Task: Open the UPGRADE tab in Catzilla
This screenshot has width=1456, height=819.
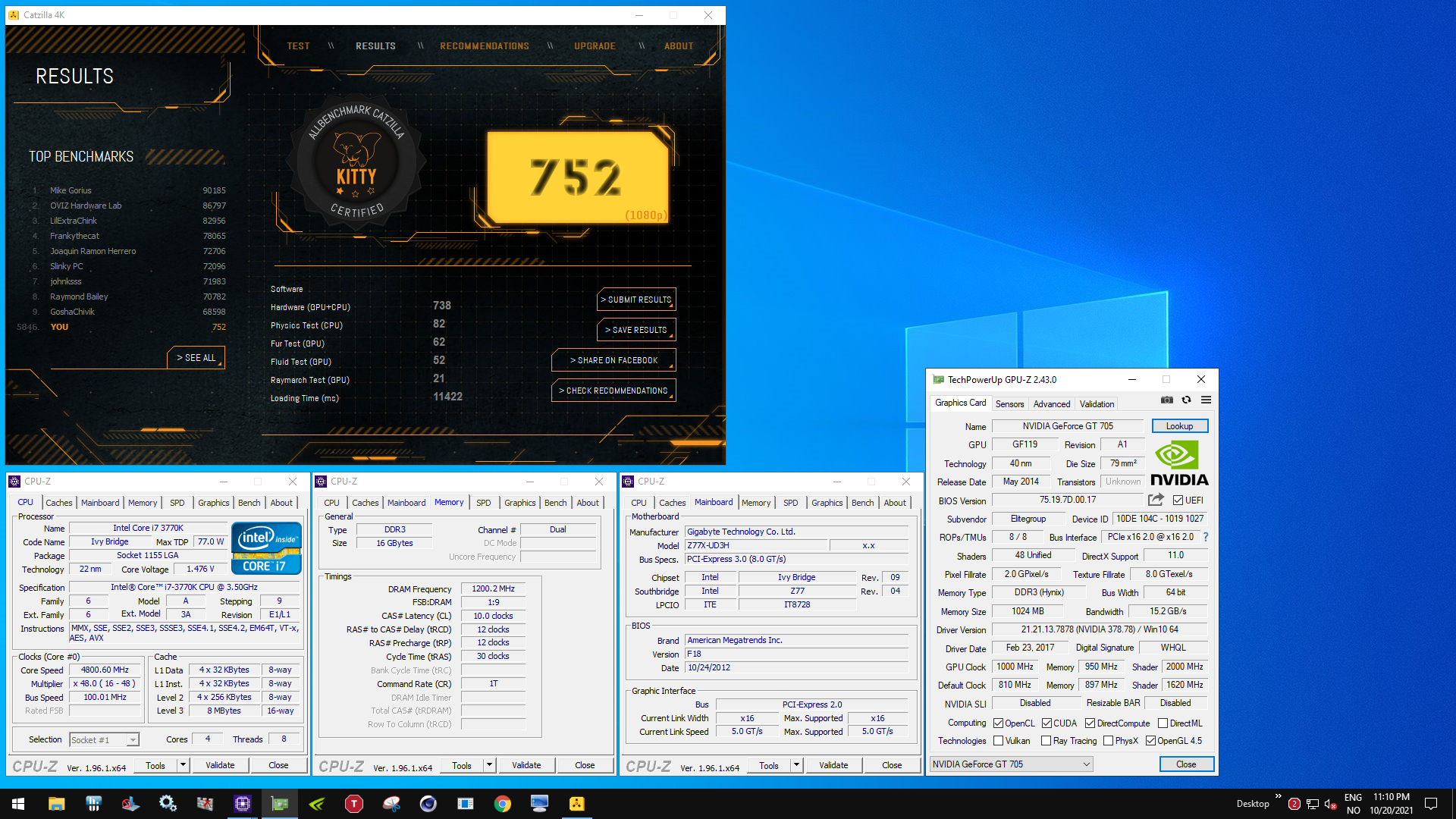Action: point(595,46)
